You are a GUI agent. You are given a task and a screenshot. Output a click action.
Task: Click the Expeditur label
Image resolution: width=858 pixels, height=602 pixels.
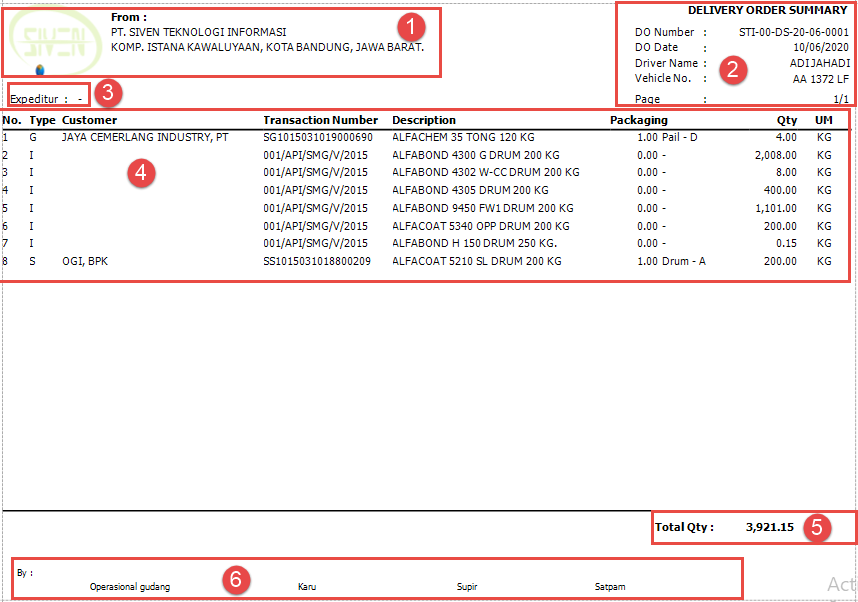pyautogui.click(x=34, y=99)
